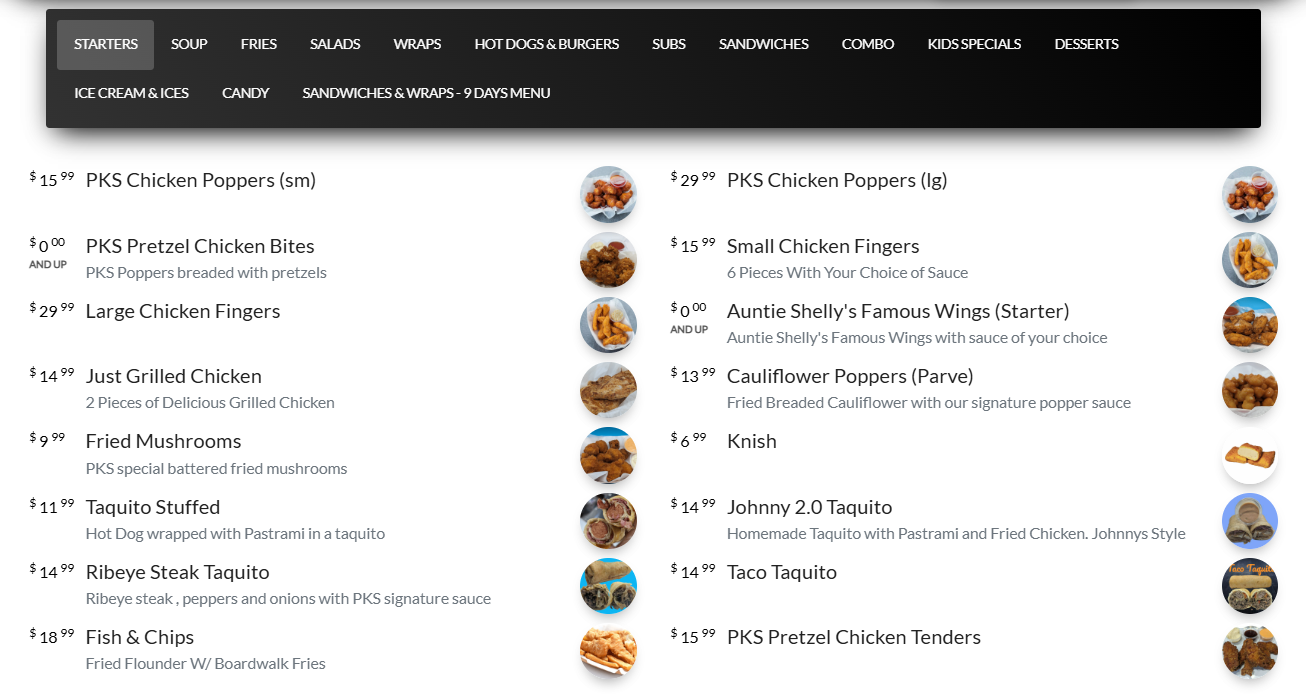View the Johnny 2.0 Taquito picture
1306x697 pixels.
(x=1249, y=521)
